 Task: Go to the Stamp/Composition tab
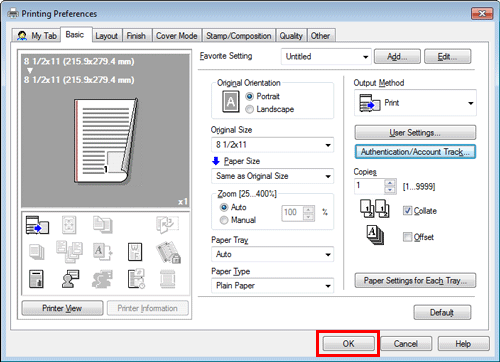pos(239,36)
